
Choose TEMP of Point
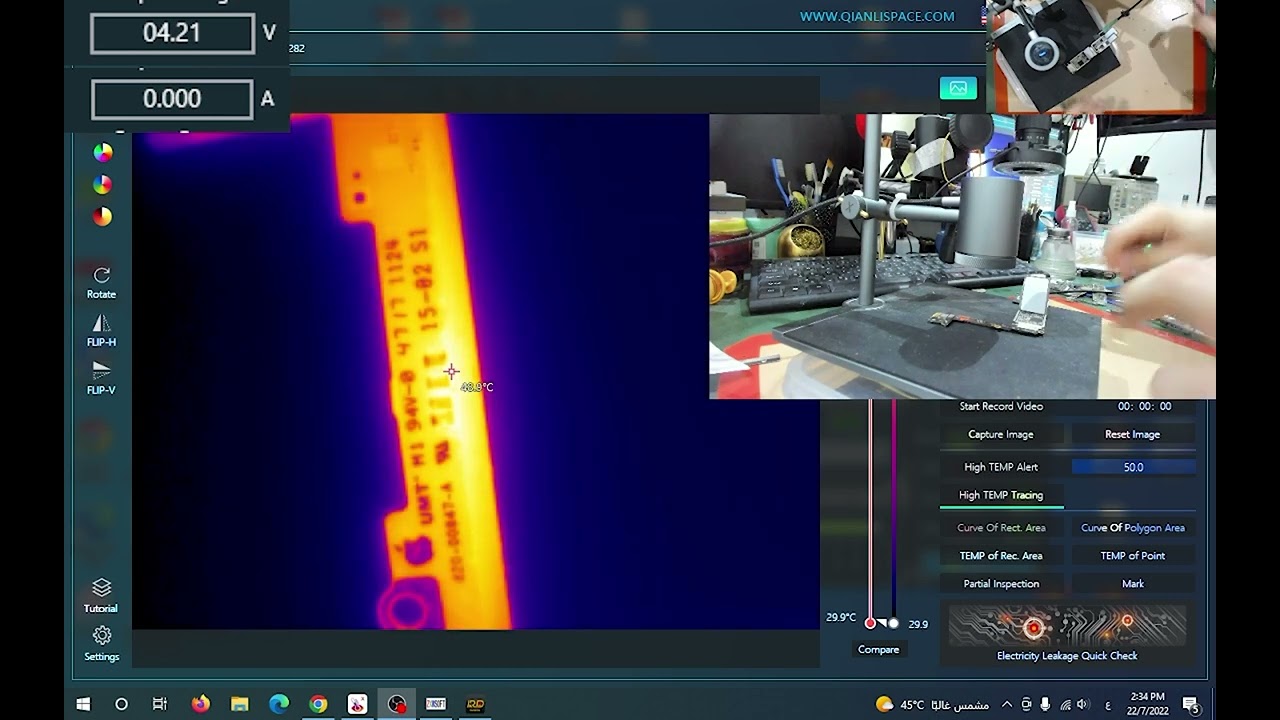[1133, 556]
